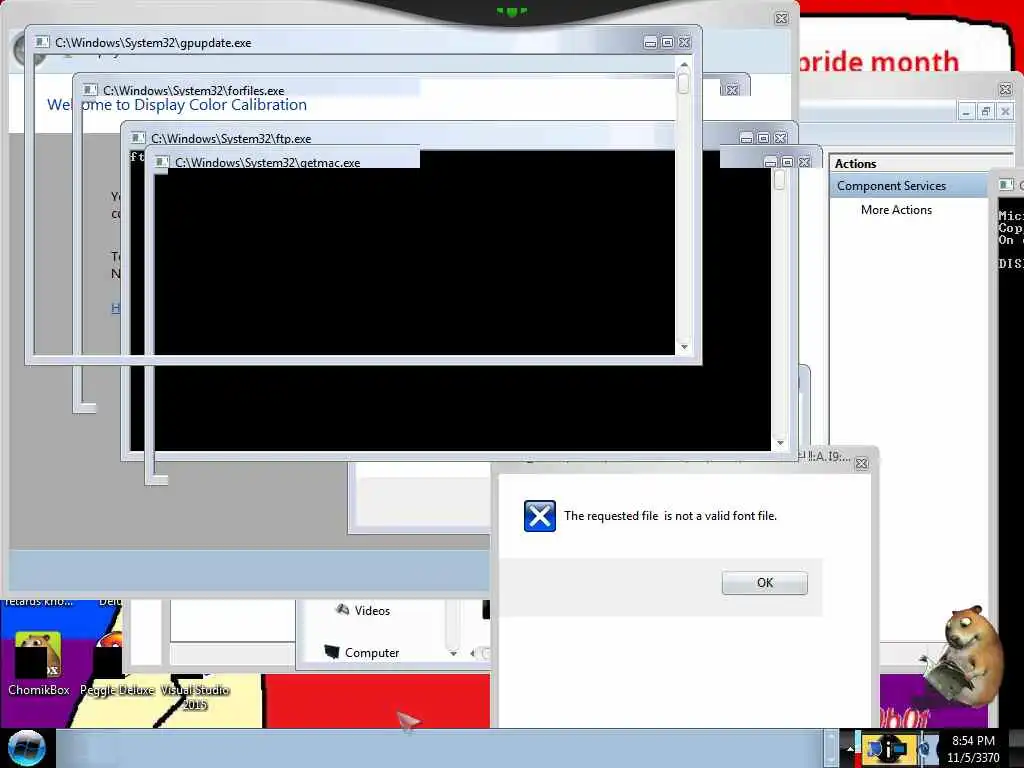Click the gpupdate.exe scrollbar up arrow
Image resolution: width=1024 pixels, height=768 pixels.
pos(684,65)
